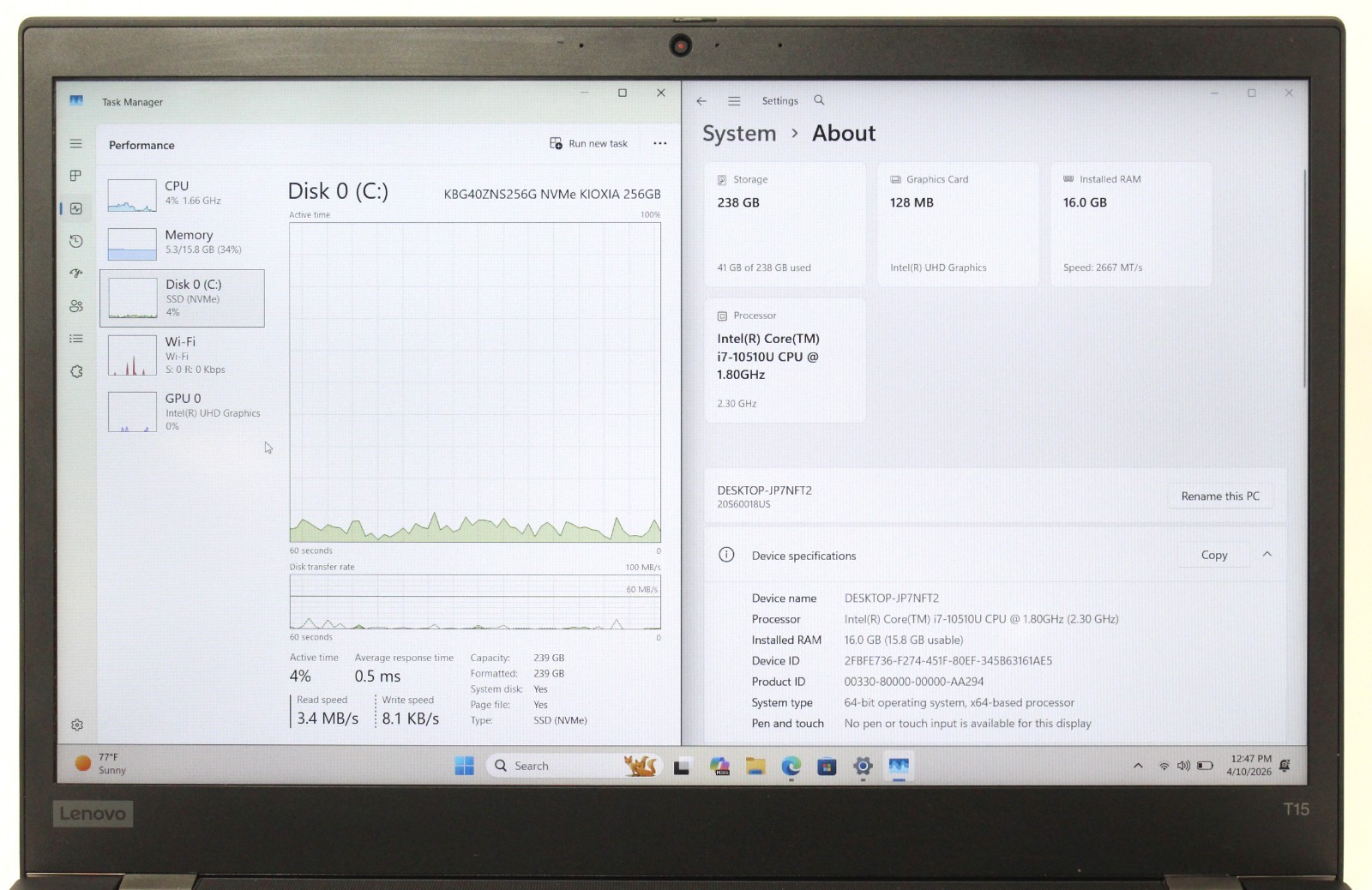Open Settings navigation hamburger menu

coord(734,101)
